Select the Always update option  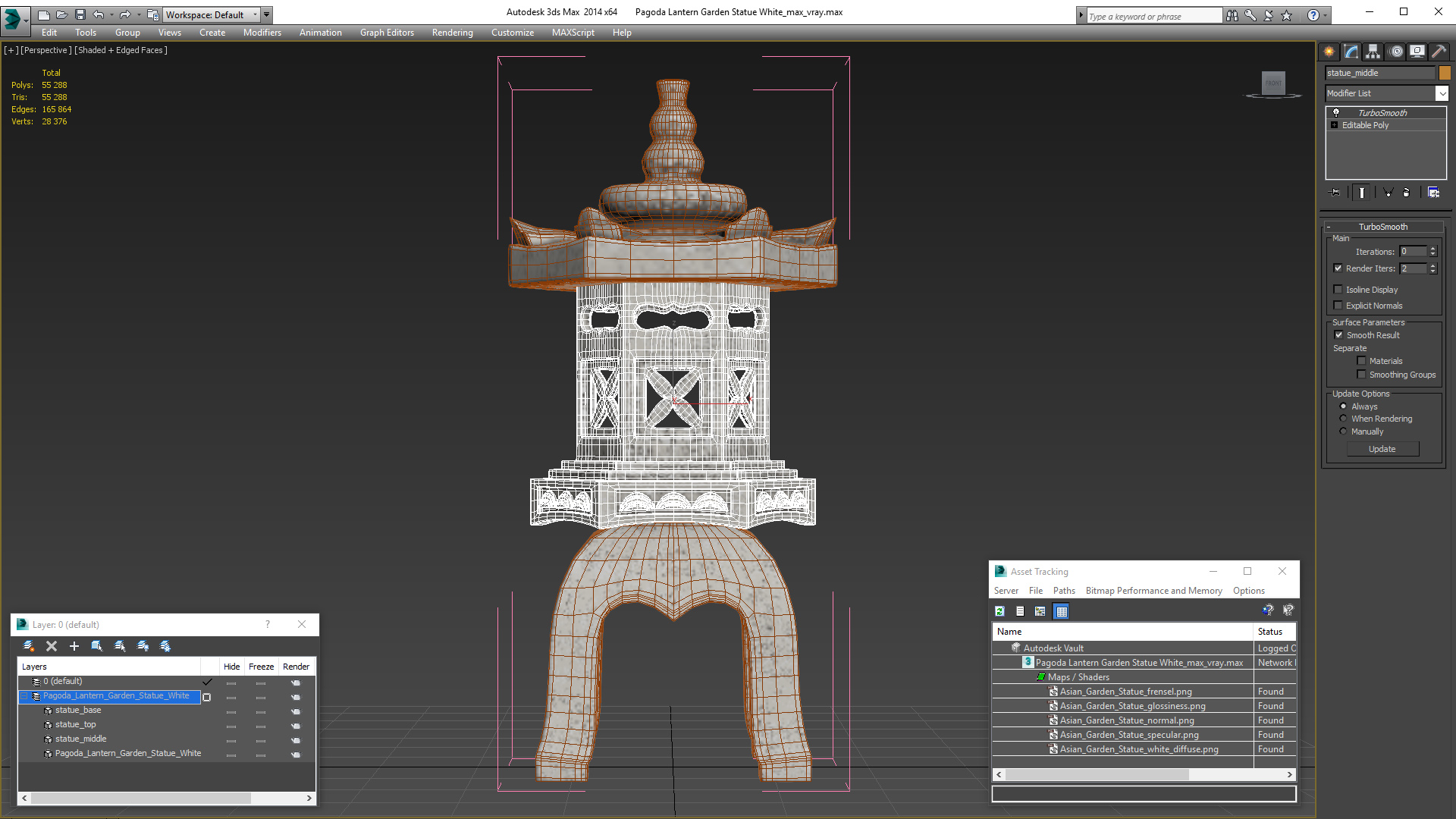(1343, 406)
